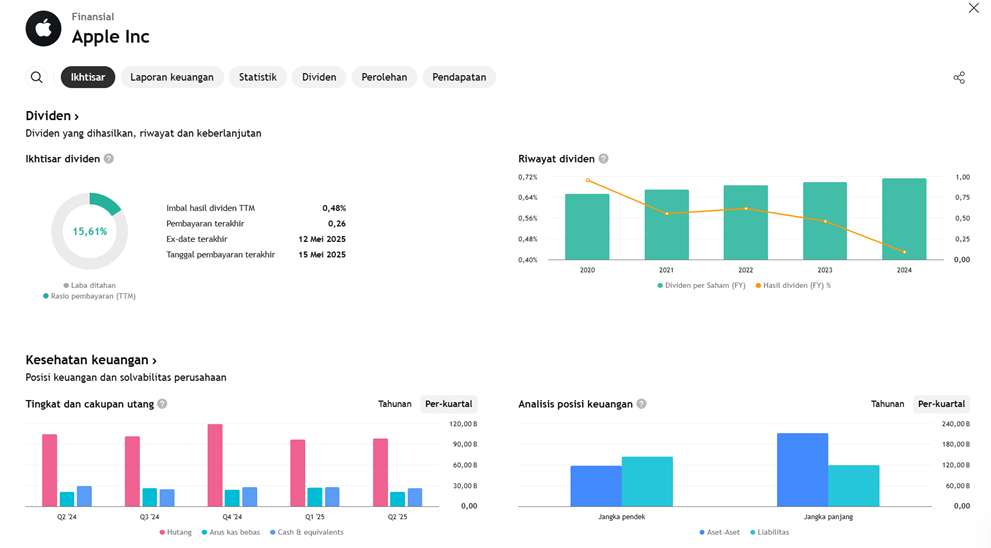Click the 2021 dividend bar

pyautogui.click(x=667, y=224)
